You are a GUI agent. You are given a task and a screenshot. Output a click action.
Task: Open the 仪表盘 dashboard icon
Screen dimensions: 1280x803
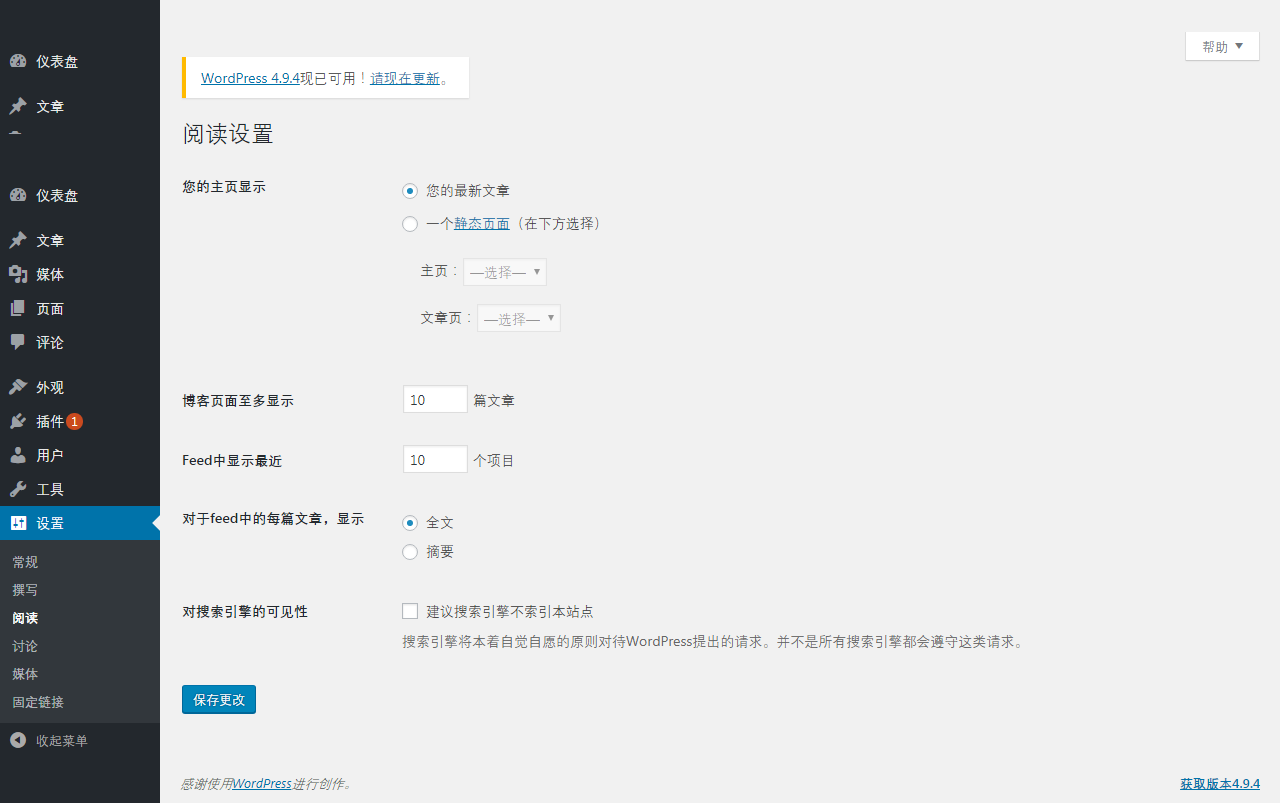[18, 195]
